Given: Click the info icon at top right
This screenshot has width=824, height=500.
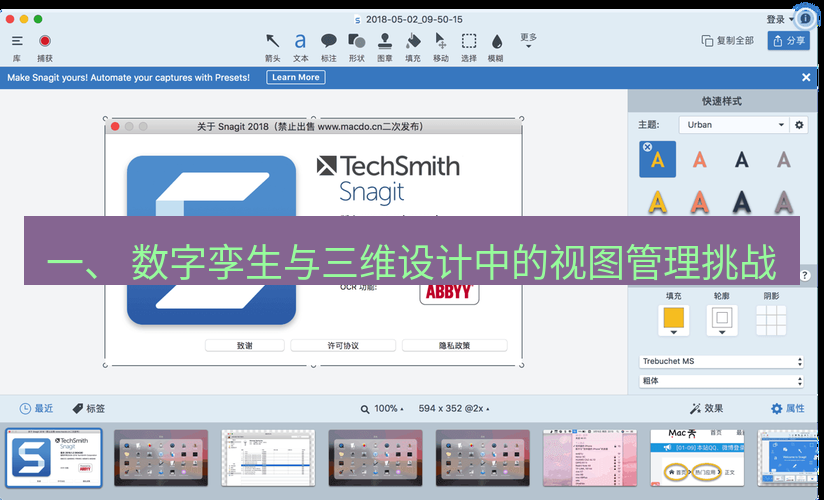Looking at the screenshot, I should [x=805, y=19].
